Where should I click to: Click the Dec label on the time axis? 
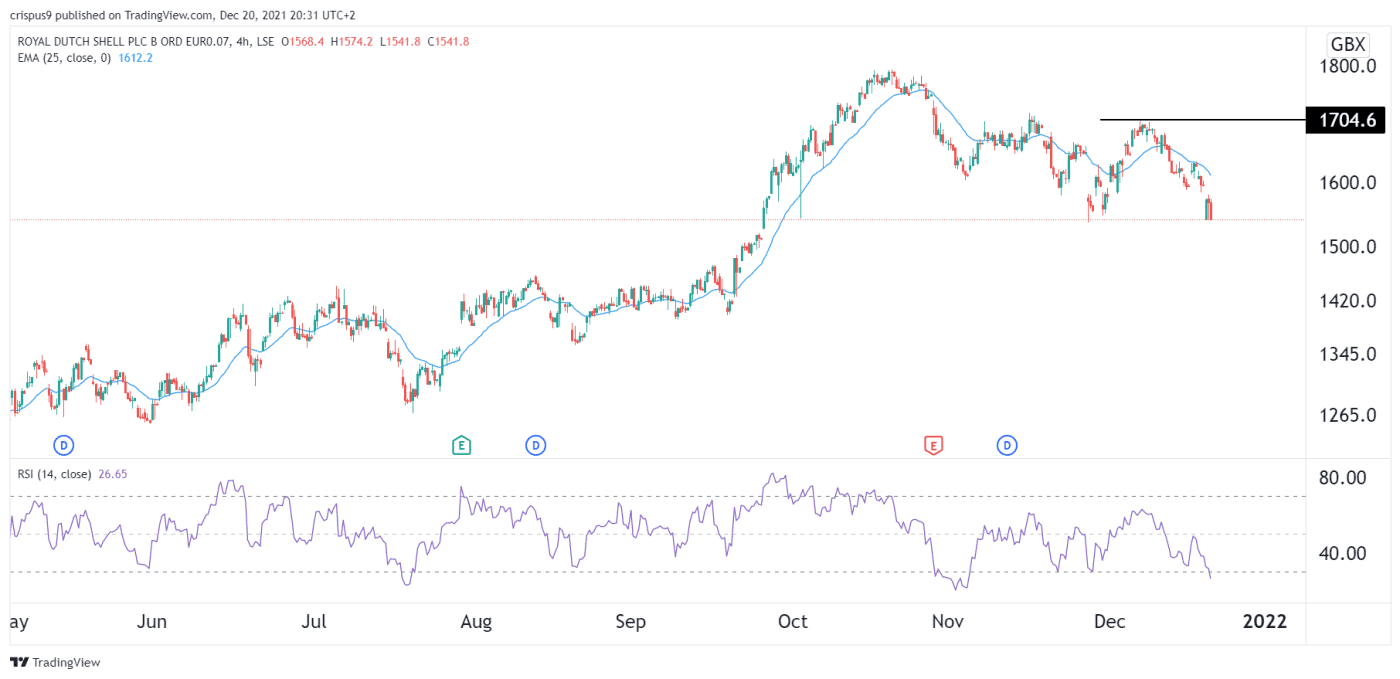point(1109,621)
